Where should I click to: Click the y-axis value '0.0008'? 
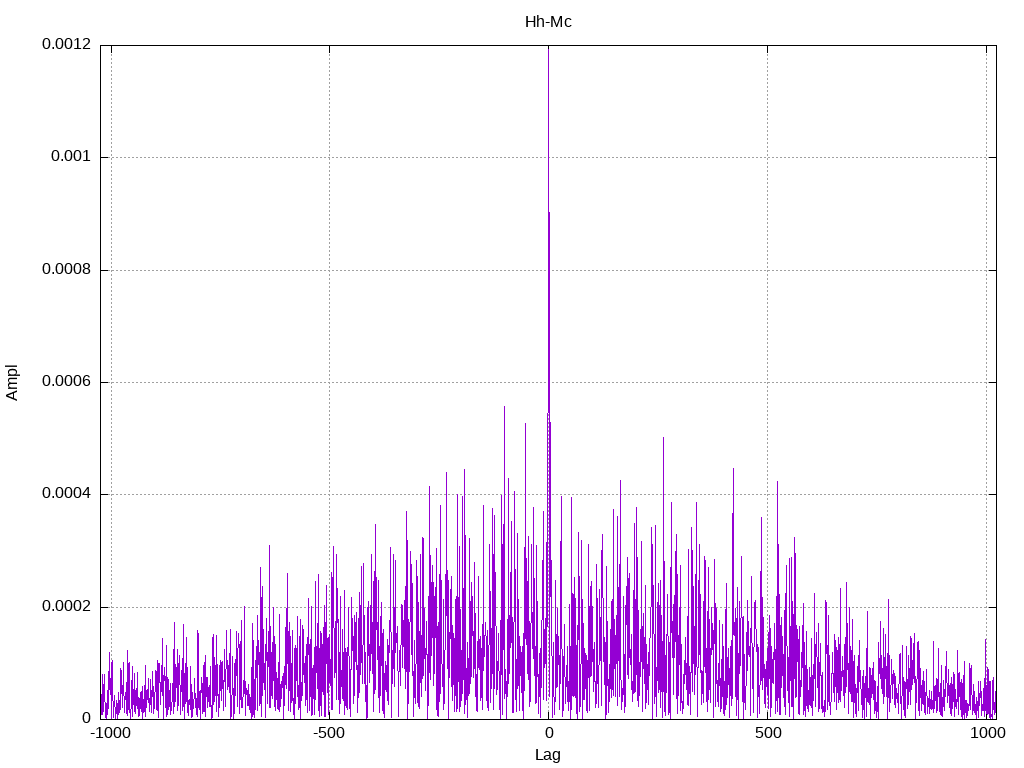point(67,270)
